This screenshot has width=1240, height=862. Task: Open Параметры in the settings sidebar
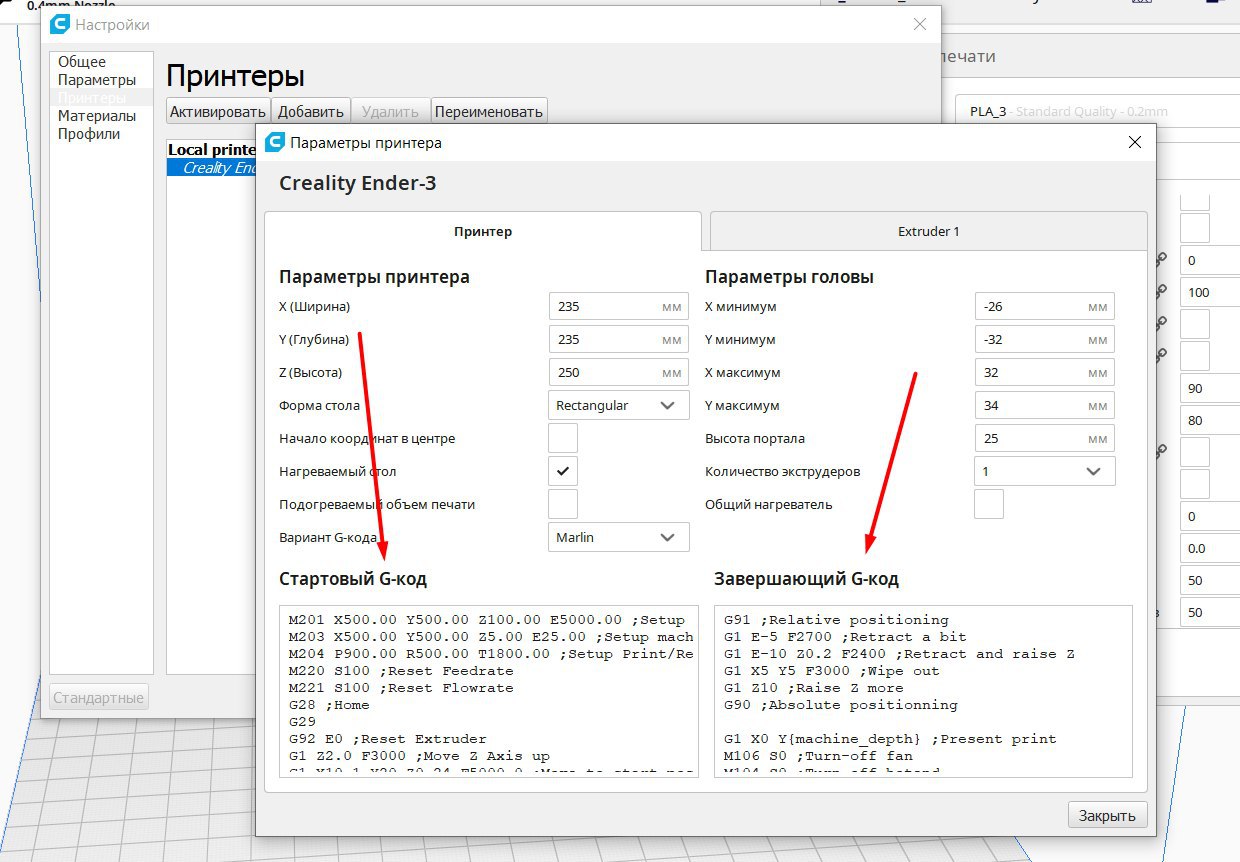pyautogui.click(x=97, y=80)
